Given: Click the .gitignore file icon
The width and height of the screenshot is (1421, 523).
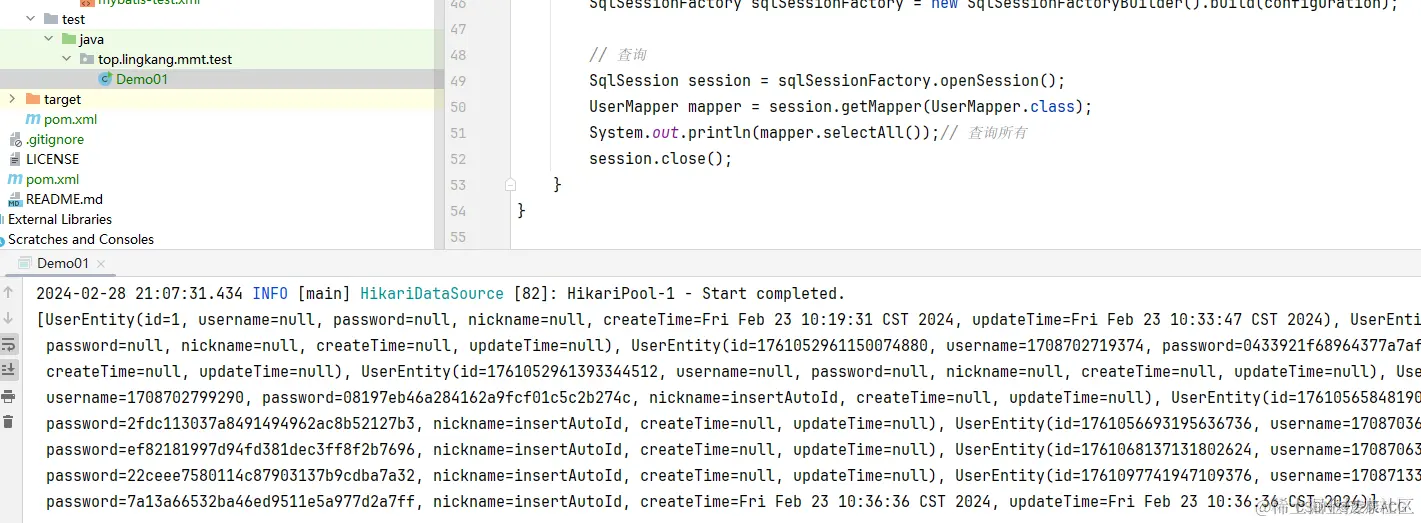Looking at the screenshot, I should tap(15, 139).
